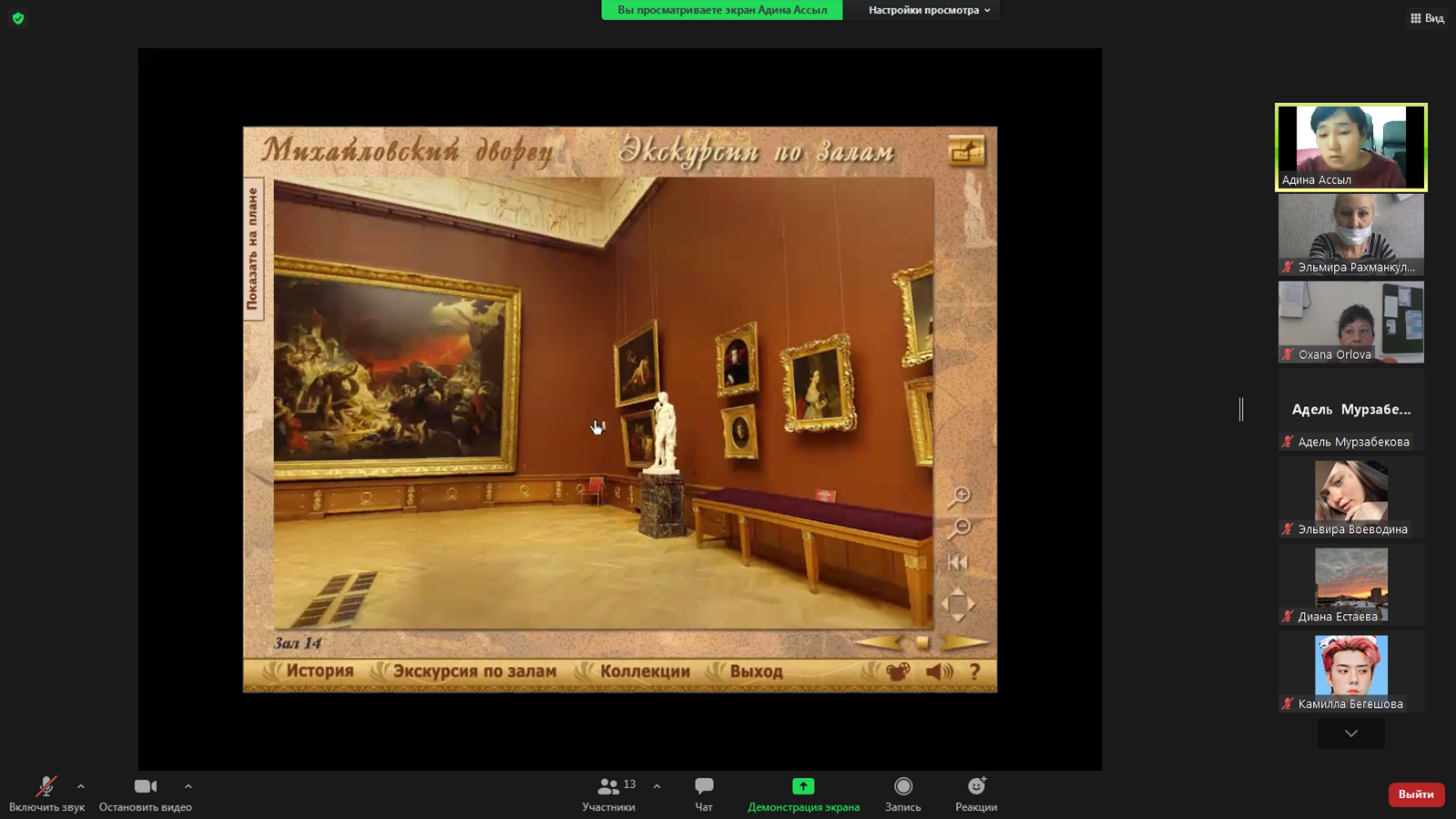Click the Михайловский дворец title
Image resolution: width=1456 pixels, height=819 pixels.
407,151
